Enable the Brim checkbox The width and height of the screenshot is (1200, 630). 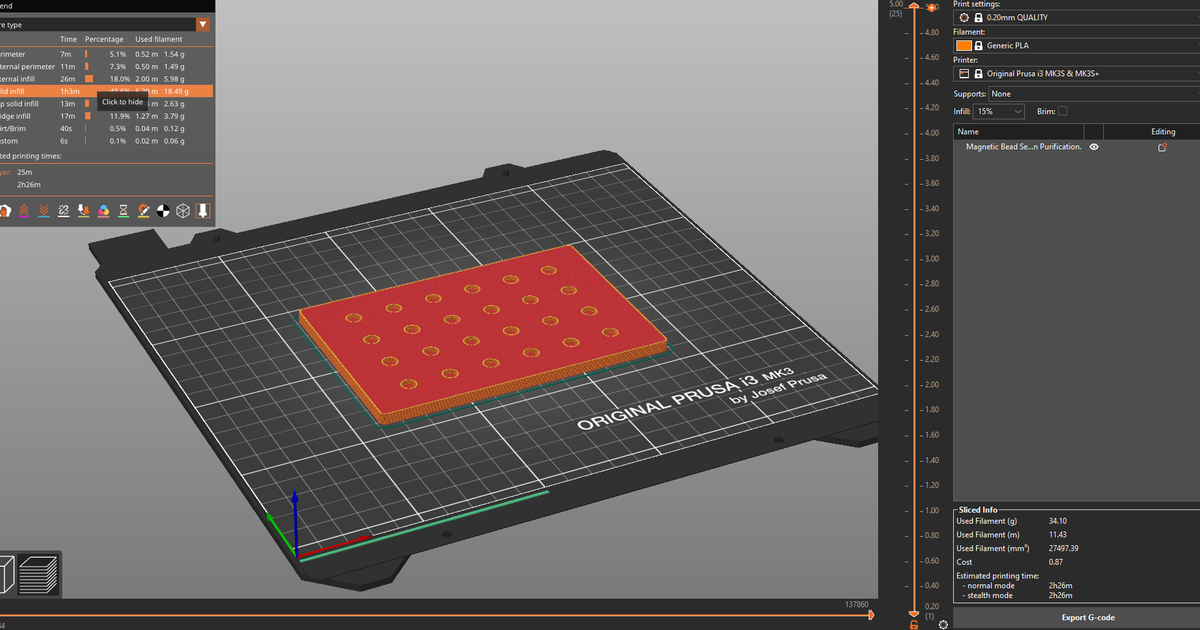(1062, 111)
